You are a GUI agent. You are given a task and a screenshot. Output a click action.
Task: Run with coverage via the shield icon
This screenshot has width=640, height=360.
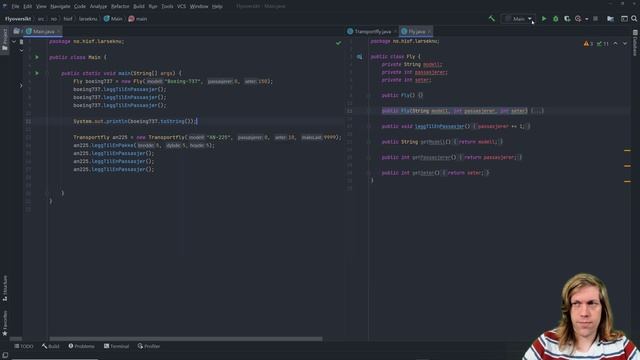tap(567, 19)
